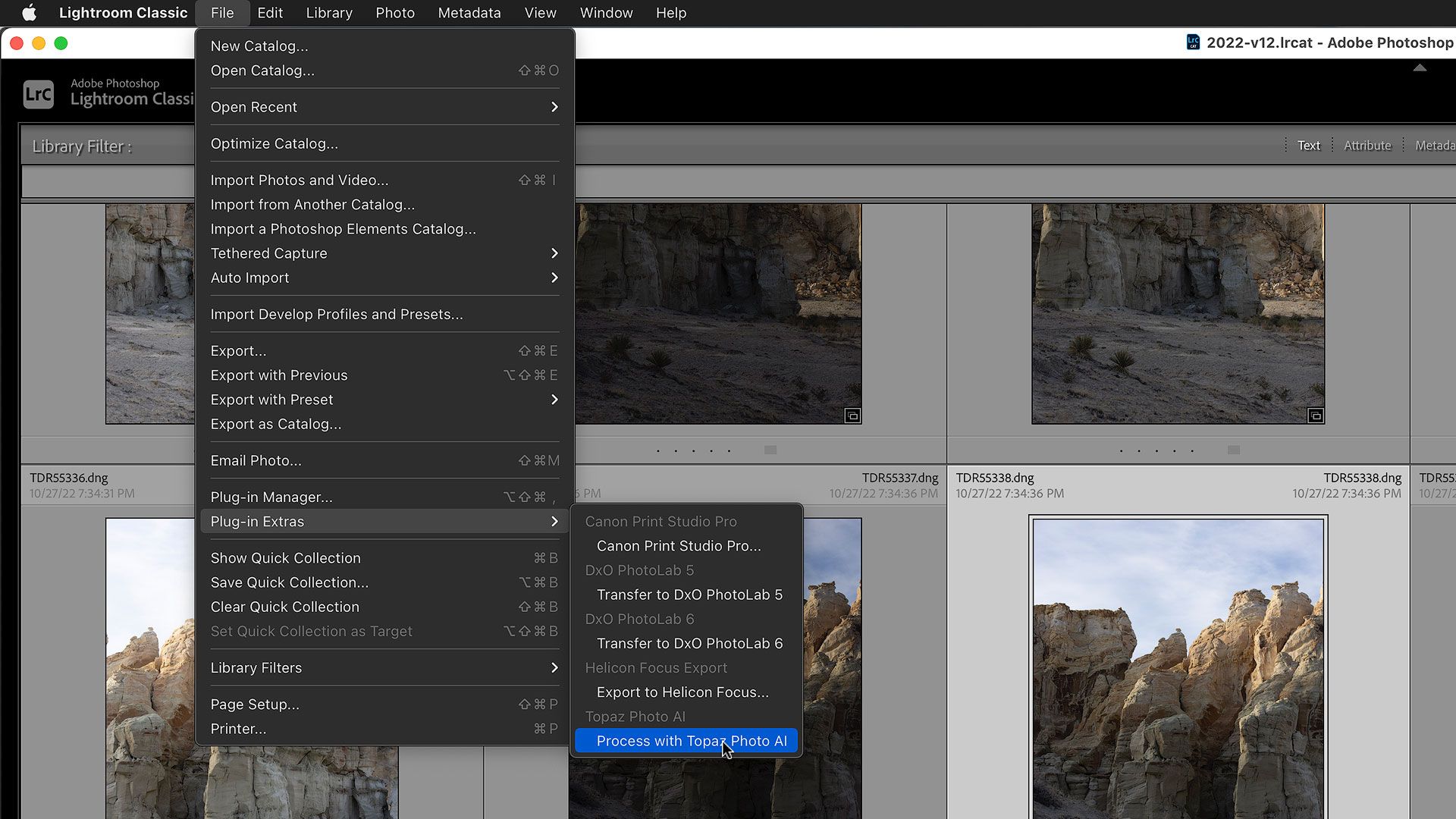Select Transfer to DxO PhotoLab 6
This screenshot has height=819, width=1456.
689,643
